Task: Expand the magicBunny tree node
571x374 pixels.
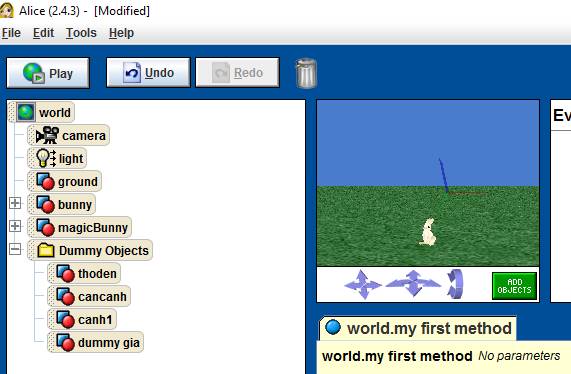Action: point(15,226)
